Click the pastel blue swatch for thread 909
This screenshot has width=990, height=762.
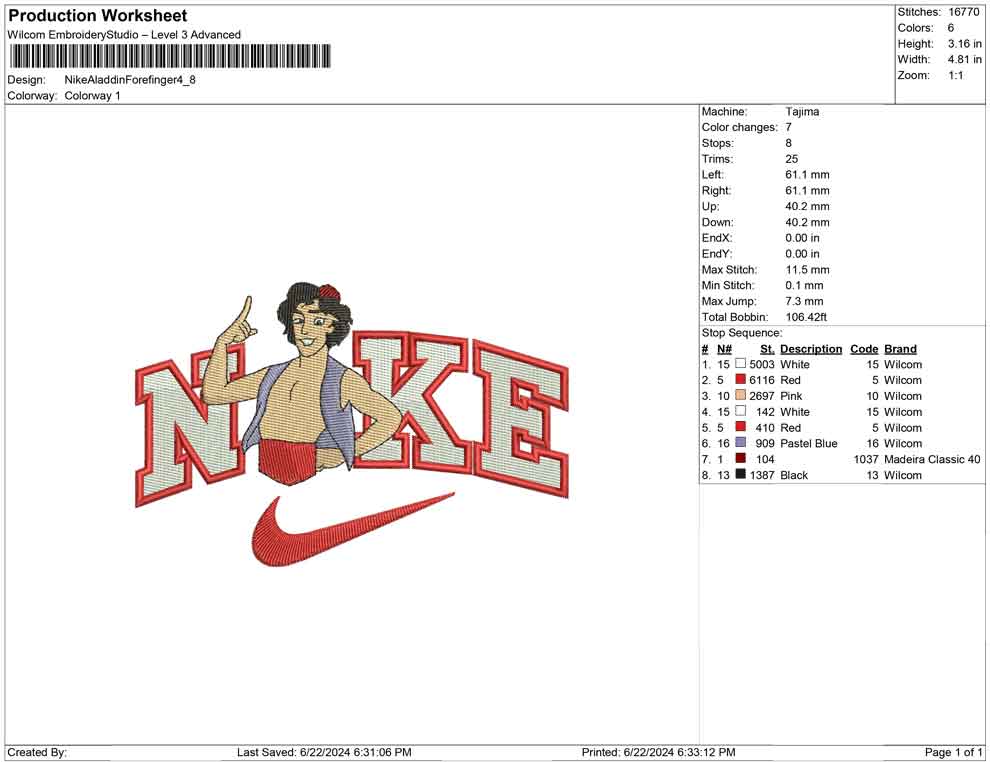pyautogui.click(x=741, y=443)
